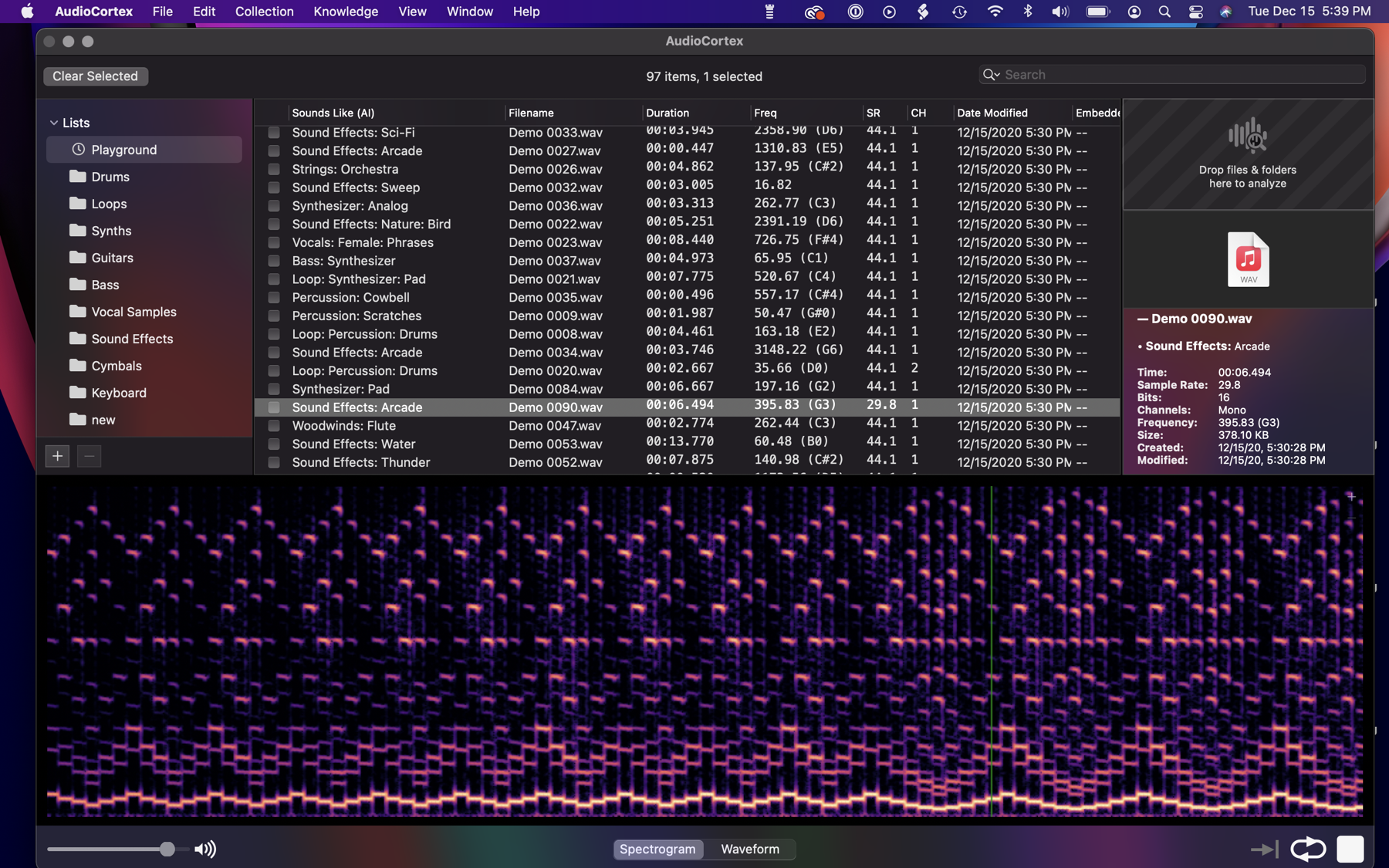1389x868 pixels.
Task: Open the search options dropdown magnifier
Action: click(991, 75)
